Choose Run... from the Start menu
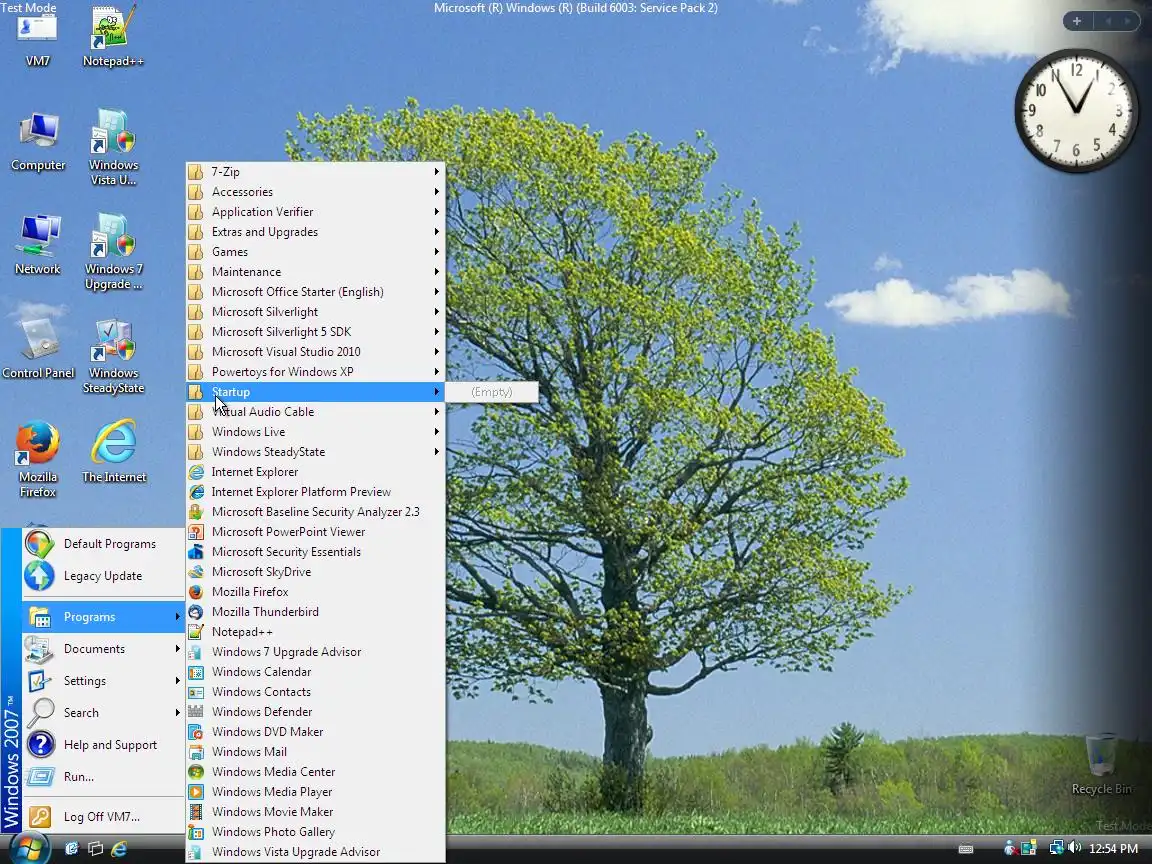The image size is (1152, 864). (103, 777)
